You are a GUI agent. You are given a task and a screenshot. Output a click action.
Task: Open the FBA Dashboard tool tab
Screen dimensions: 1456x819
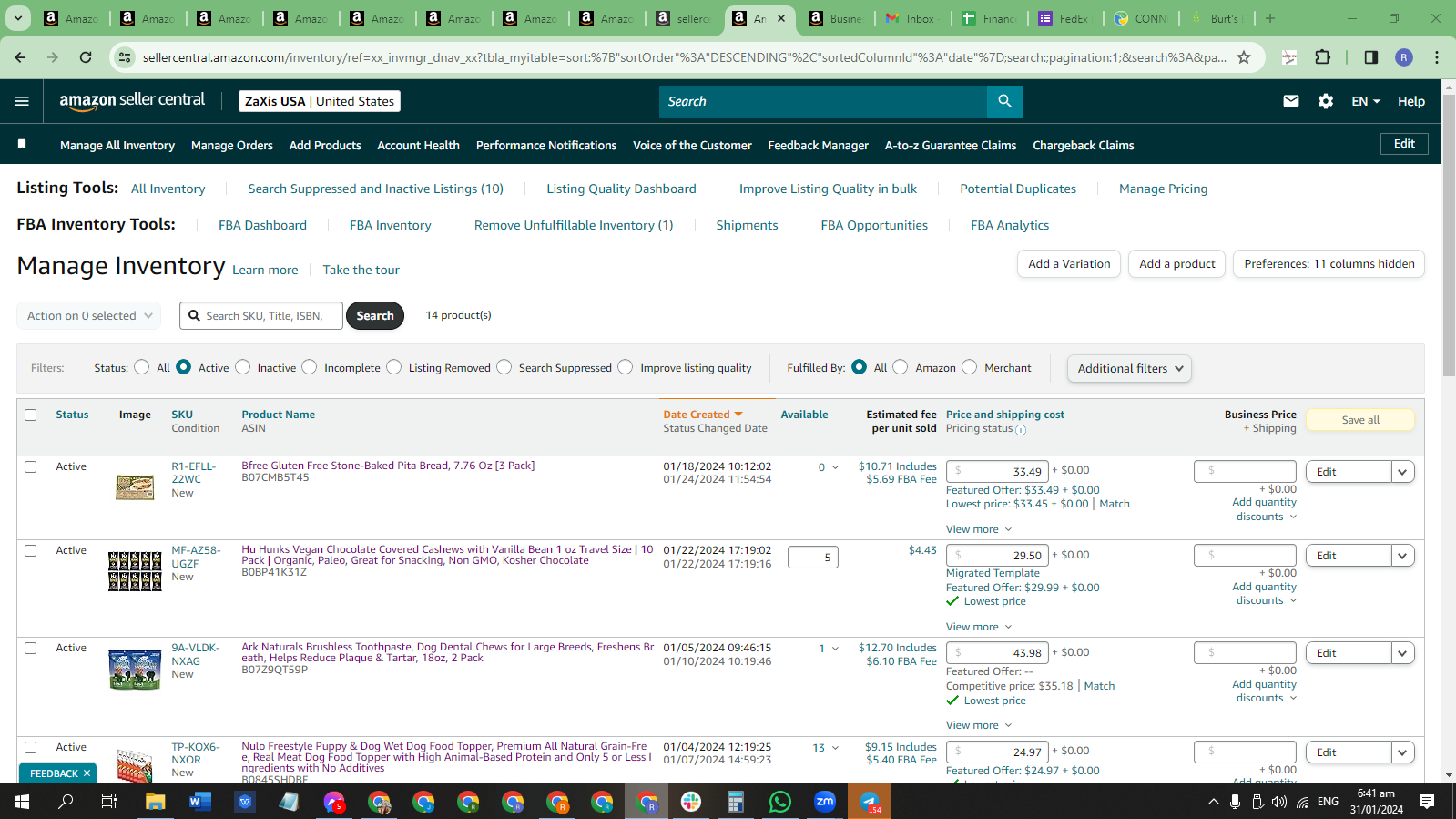click(x=262, y=225)
